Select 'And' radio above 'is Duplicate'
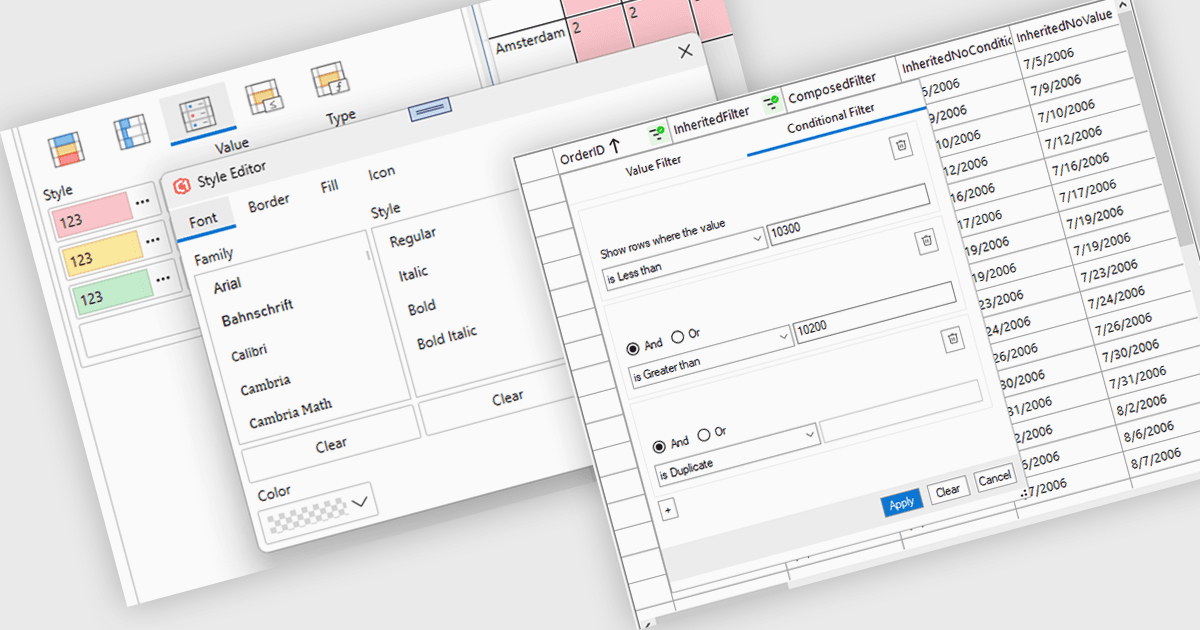This screenshot has height=630, width=1200. (659, 445)
